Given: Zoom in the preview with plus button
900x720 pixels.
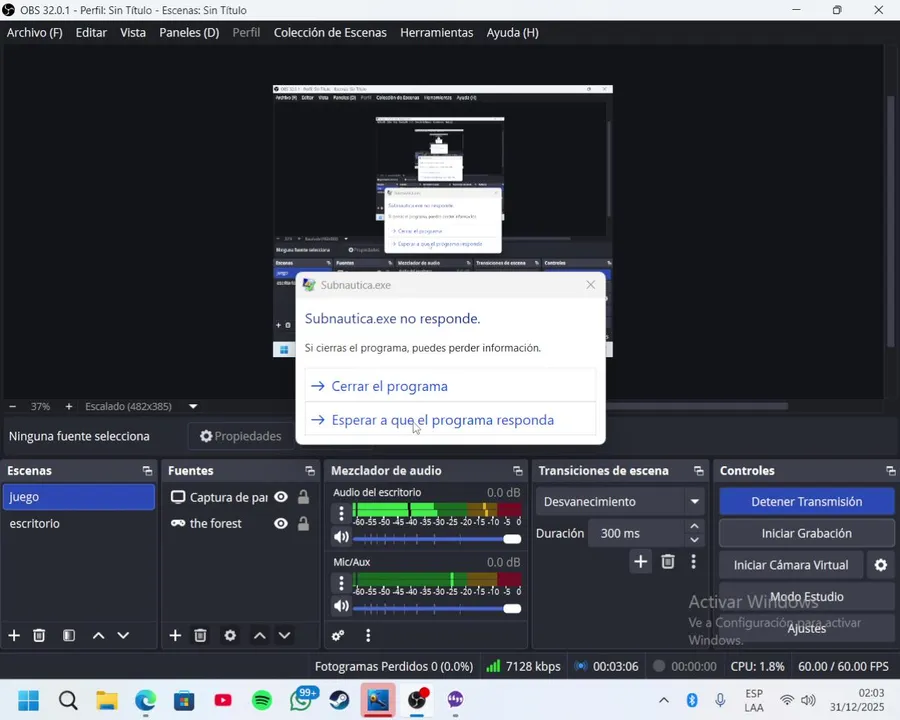Looking at the screenshot, I should click(69, 407).
